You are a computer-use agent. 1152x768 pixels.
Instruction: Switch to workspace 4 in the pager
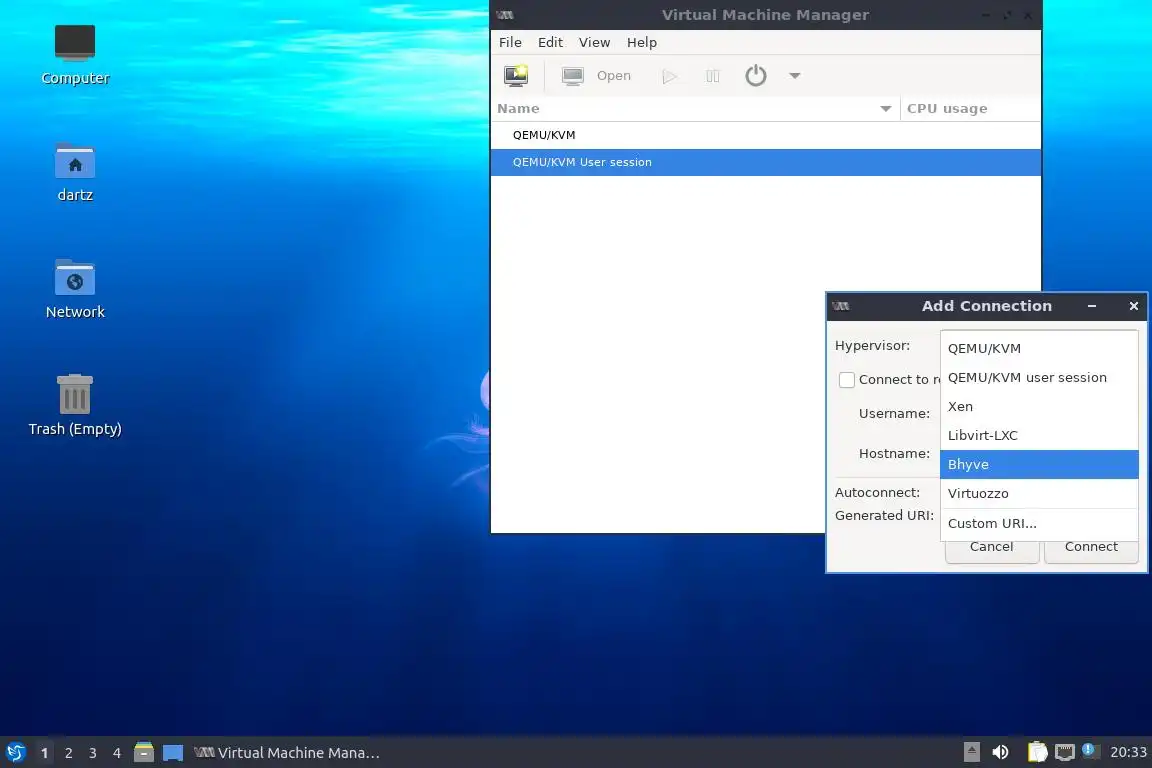tap(117, 753)
